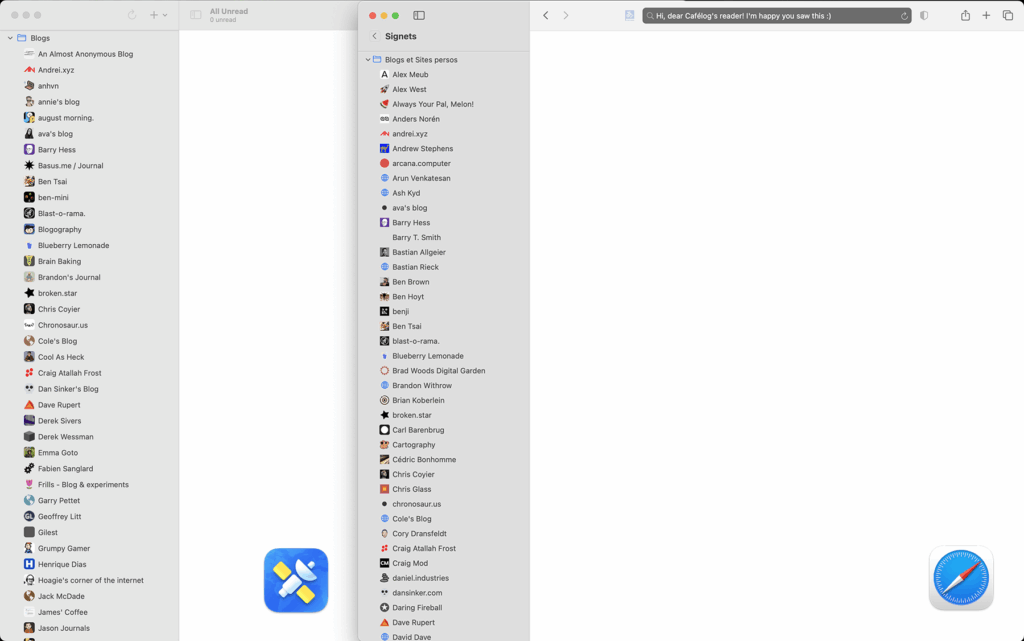The width and height of the screenshot is (1024, 641).
Task: Open Safari's tab overview icon
Action: [x=1010, y=16]
